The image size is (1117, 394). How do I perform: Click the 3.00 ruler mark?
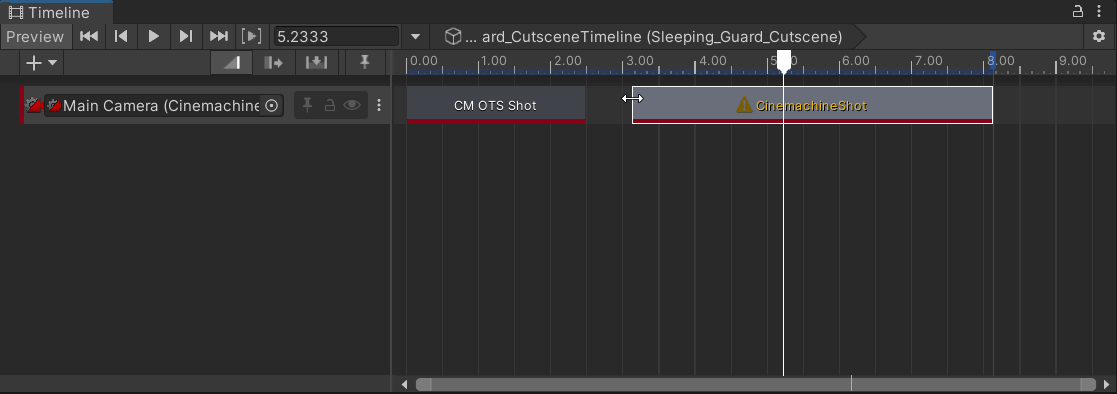640,61
